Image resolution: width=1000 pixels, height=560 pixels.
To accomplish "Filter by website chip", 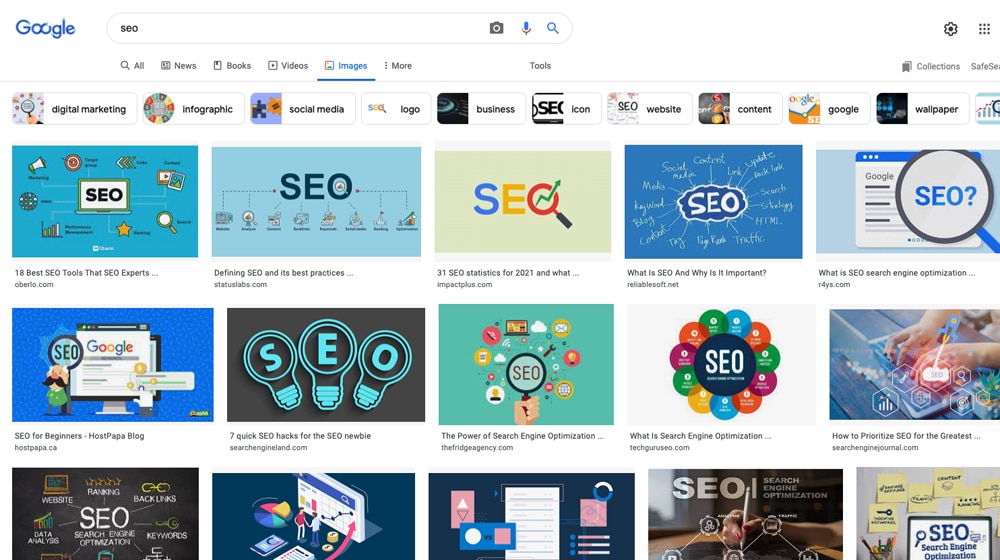I will click(649, 108).
